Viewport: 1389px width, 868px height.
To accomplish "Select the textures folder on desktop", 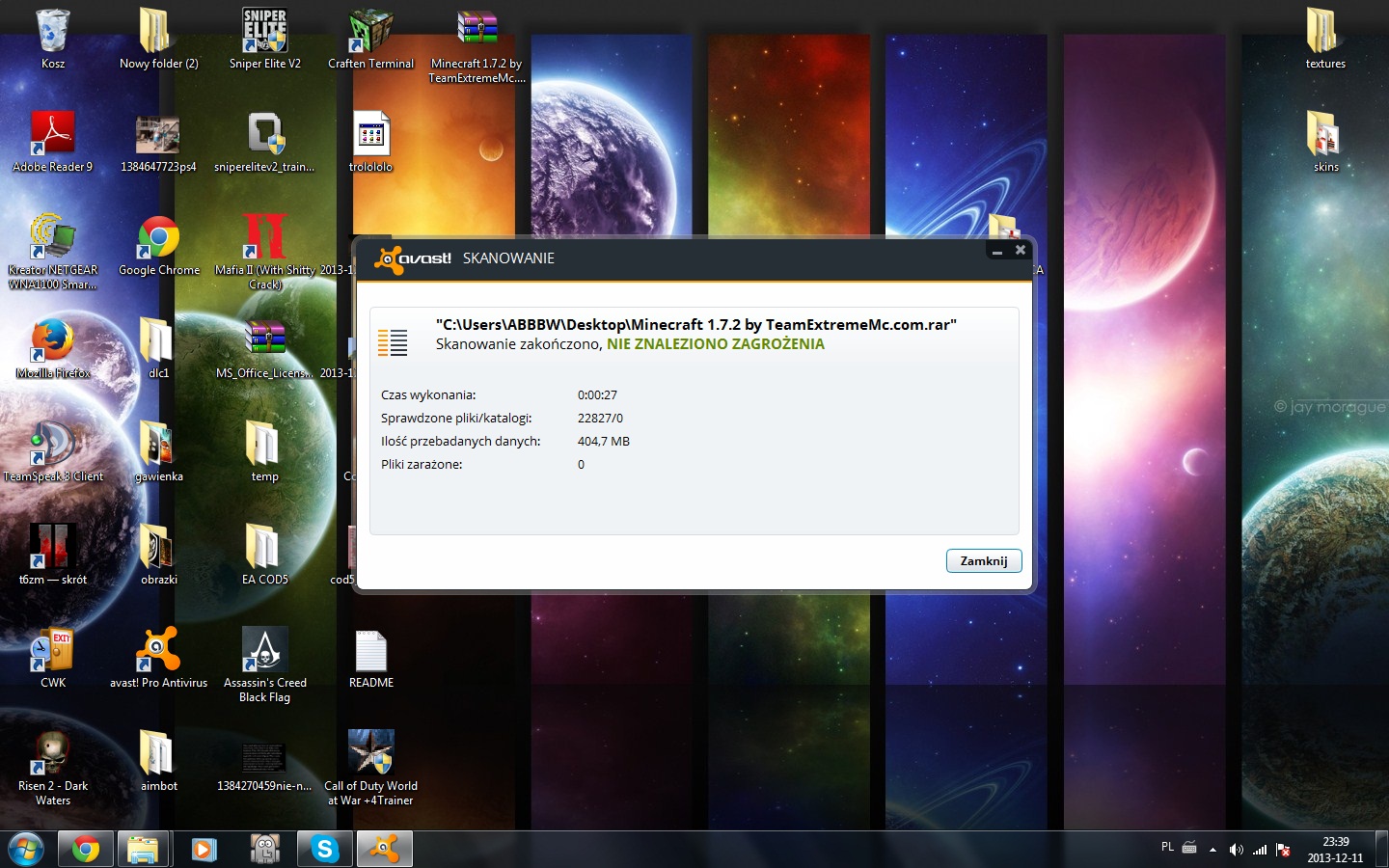I will [1325, 40].
